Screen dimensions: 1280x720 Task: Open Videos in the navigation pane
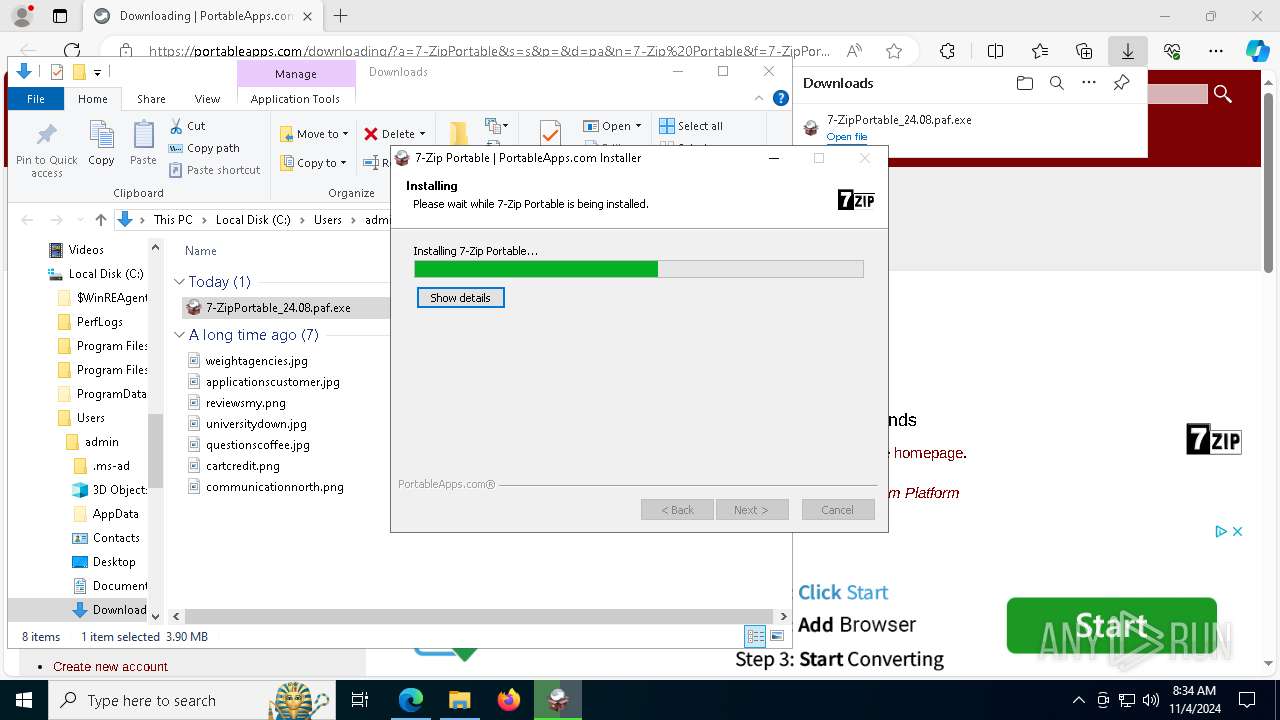point(86,250)
